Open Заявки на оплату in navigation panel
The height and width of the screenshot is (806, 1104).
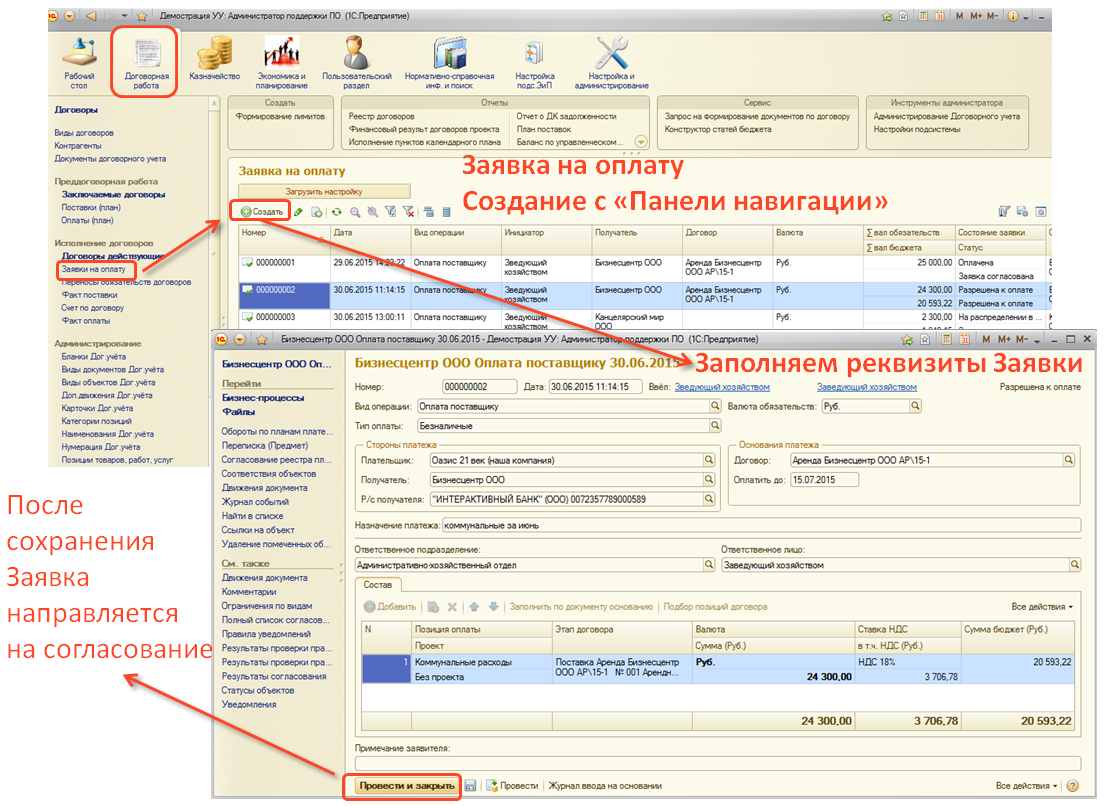tap(94, 269)
